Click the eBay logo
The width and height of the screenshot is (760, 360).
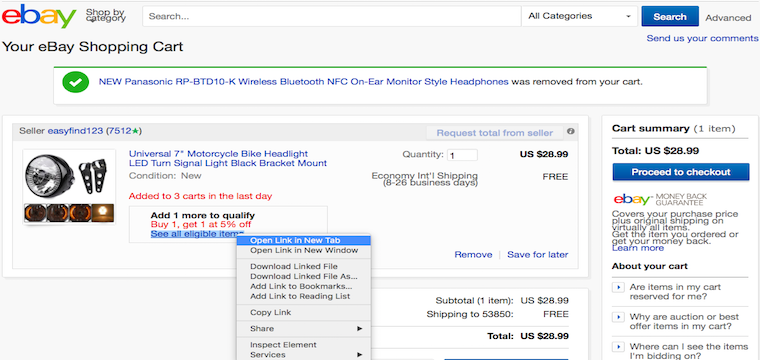[x=39, y=16]
